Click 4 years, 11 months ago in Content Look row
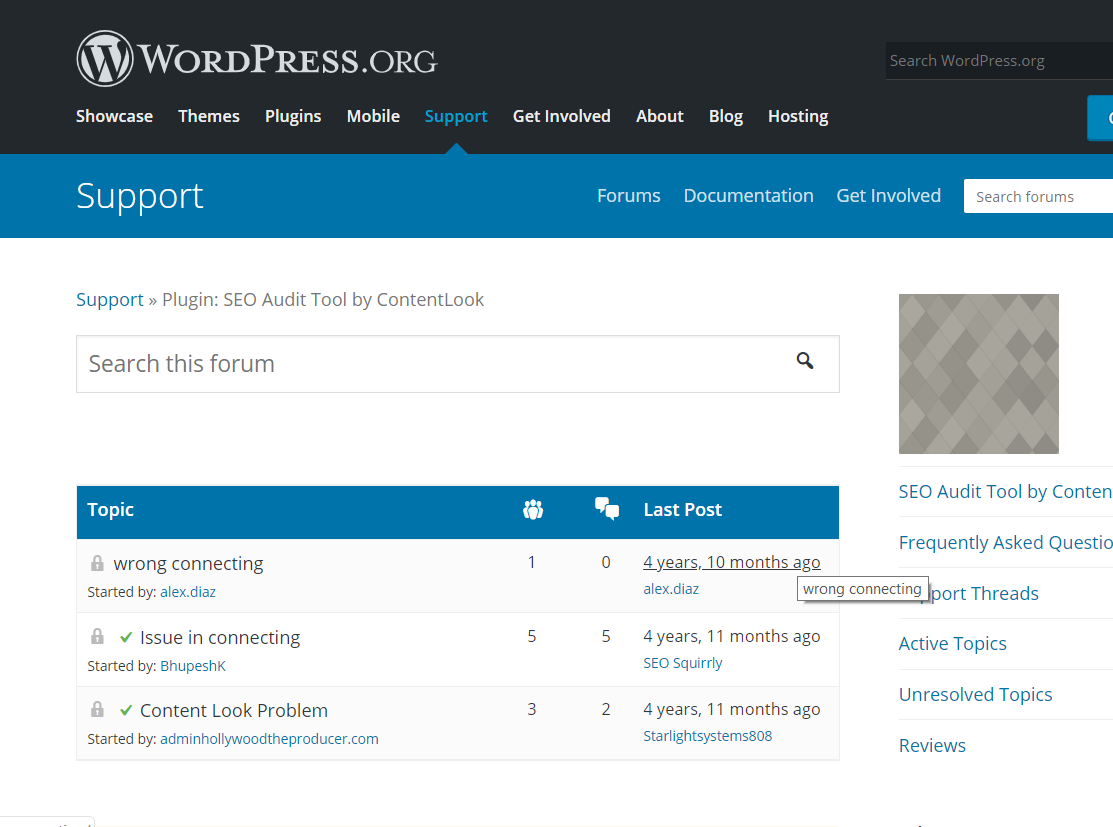Viewport: 1113px width, 827px height. (732, 709)
